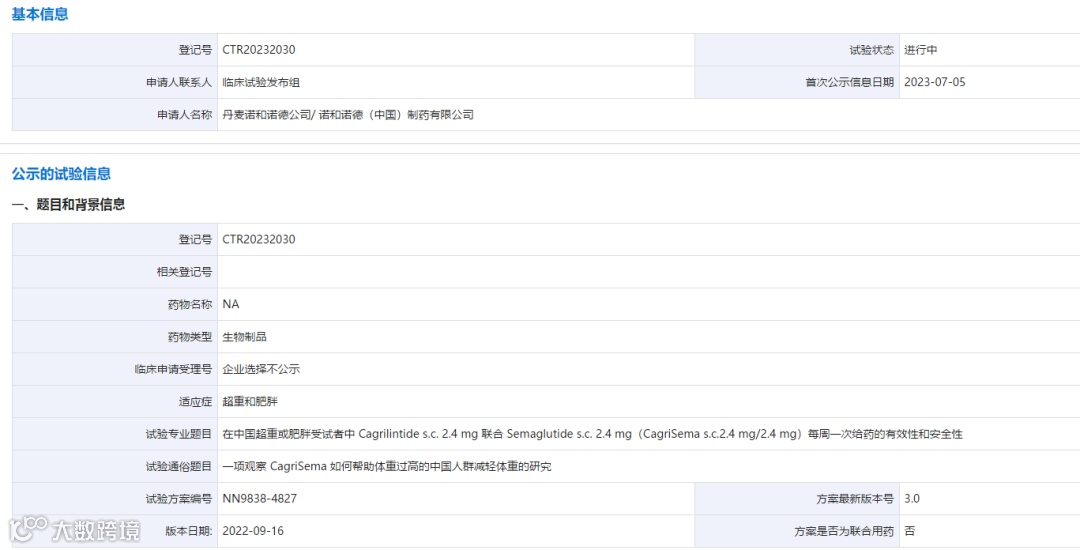This screenshot has height=550, width=1080.
Task: Click the 方案最新版本号 label
Action: (x=855, y=498)
